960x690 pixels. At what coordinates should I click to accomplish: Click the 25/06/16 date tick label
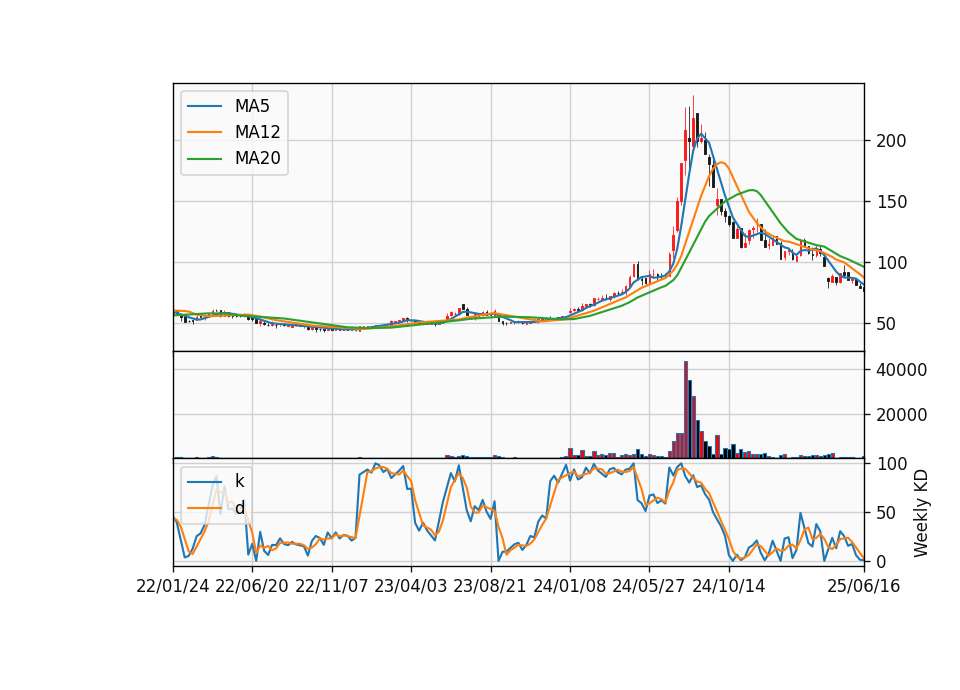pos(864,587)
